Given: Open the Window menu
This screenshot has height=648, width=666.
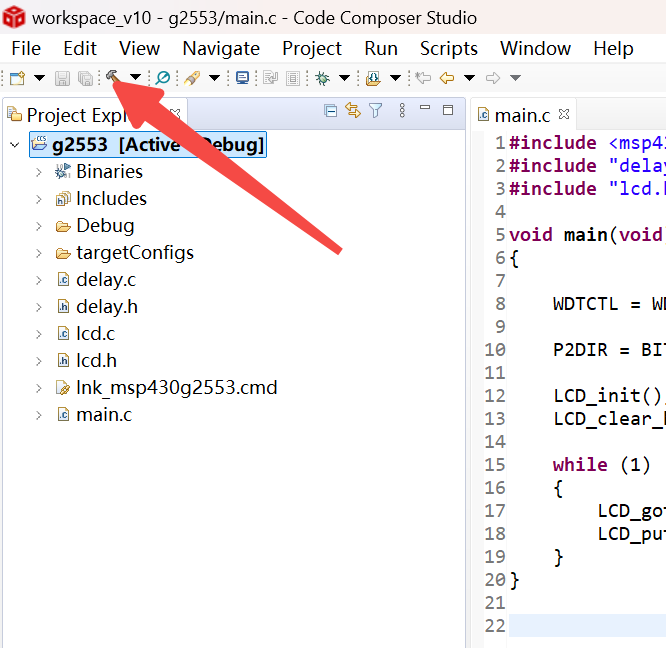Looking at the screenshot, I should coord(535,48).
